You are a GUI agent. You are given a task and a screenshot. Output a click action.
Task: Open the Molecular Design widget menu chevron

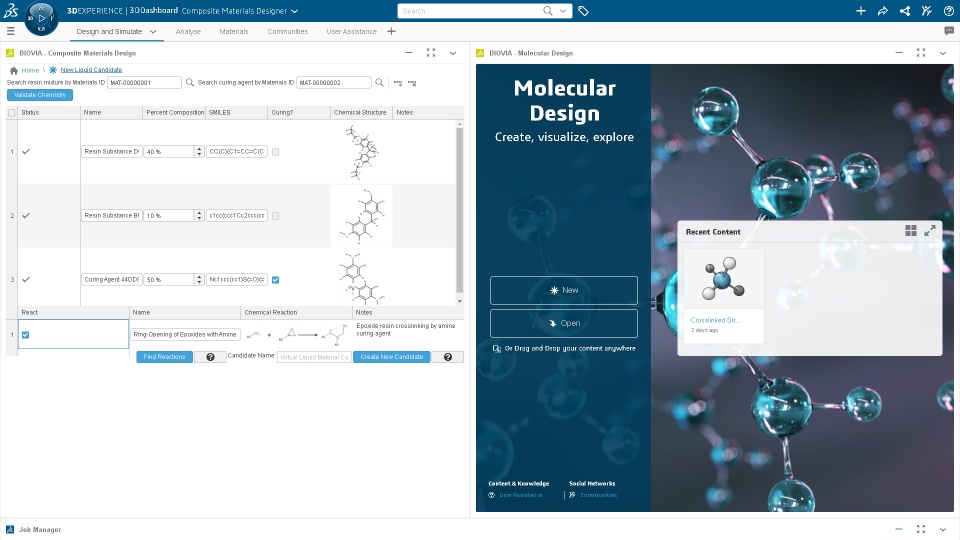click(x=943, y=53)
